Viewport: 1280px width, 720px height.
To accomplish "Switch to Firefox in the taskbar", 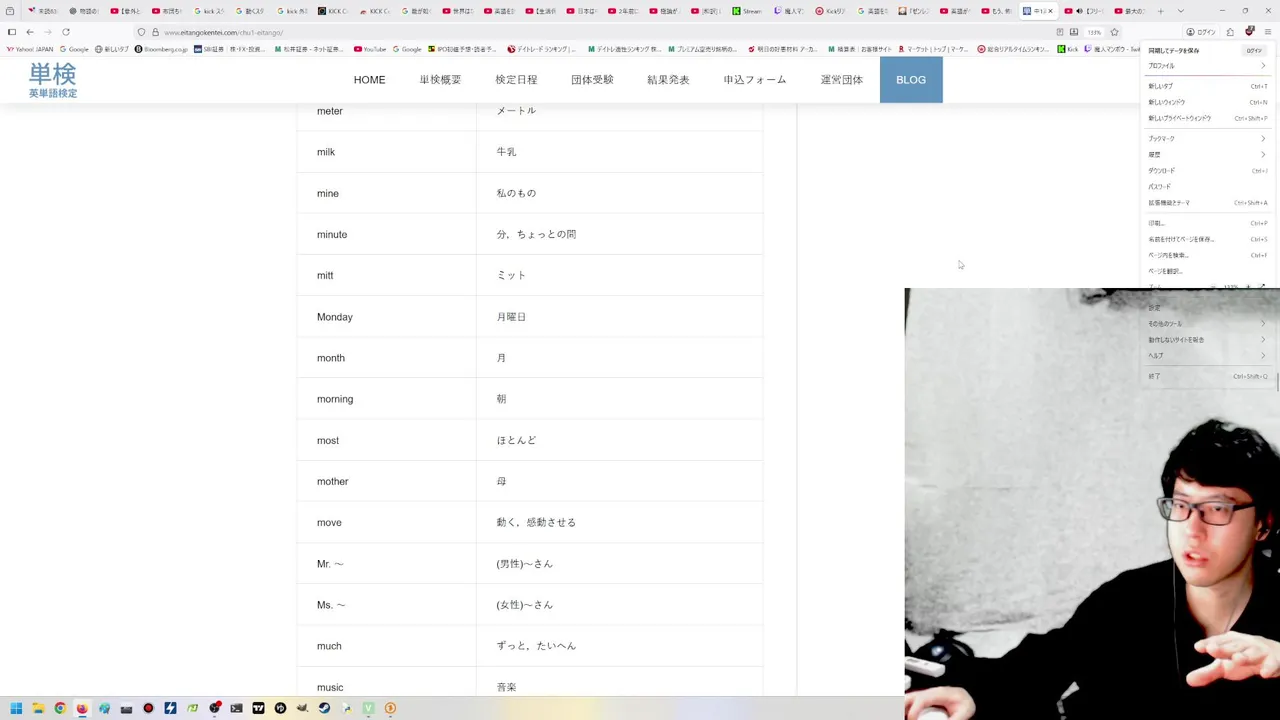I will (82, 708).
